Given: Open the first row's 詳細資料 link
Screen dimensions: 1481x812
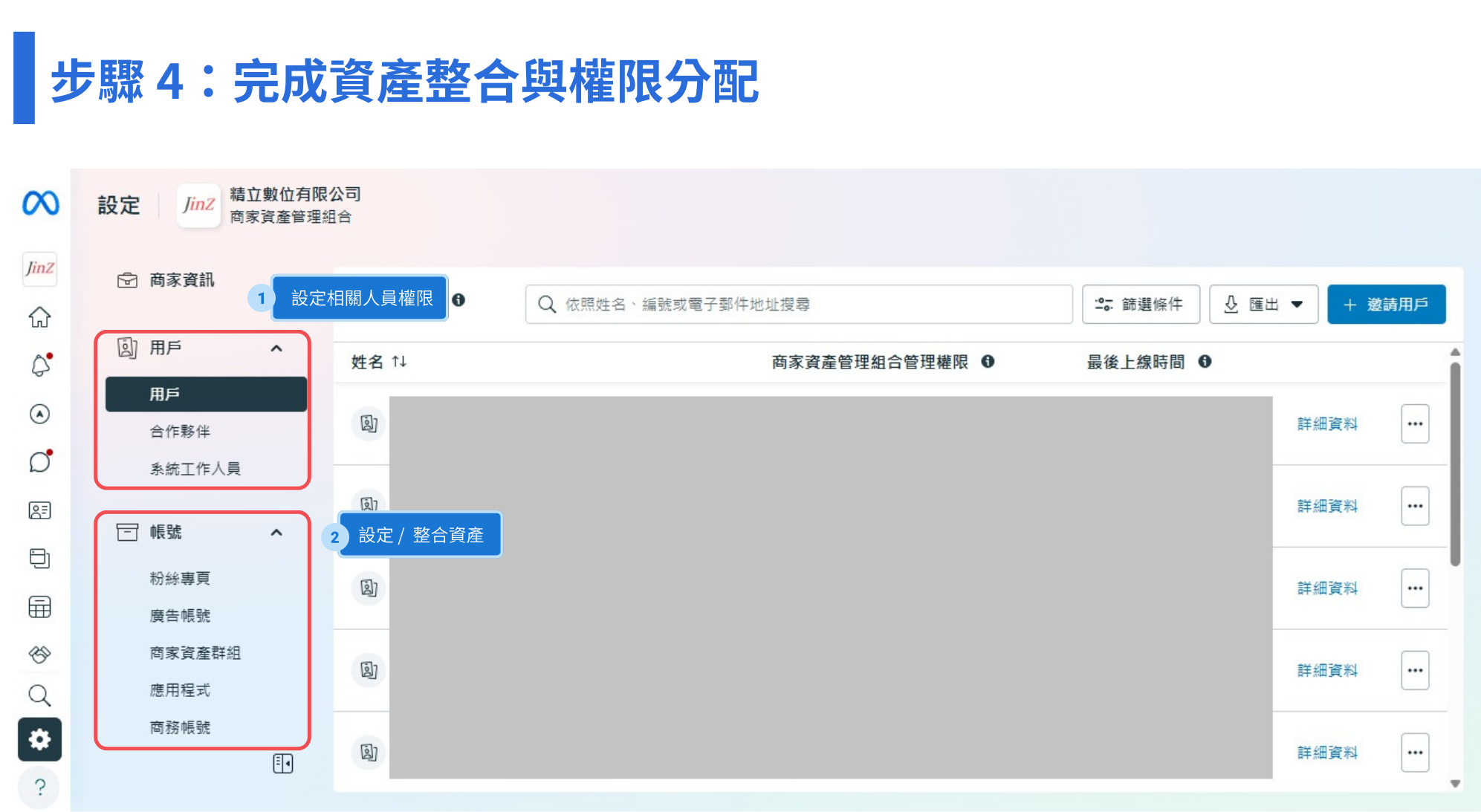Looking at the screenshot, I should (1326, 424).
